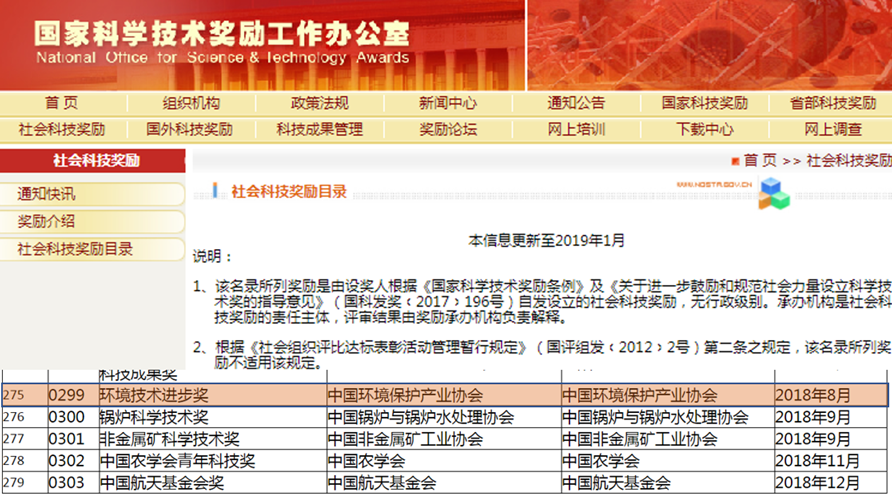Click the red 社会科技奖励 sidebar header
Image resolution: width=892 pixels, height=504 pixels.
[x=93, y=160]
